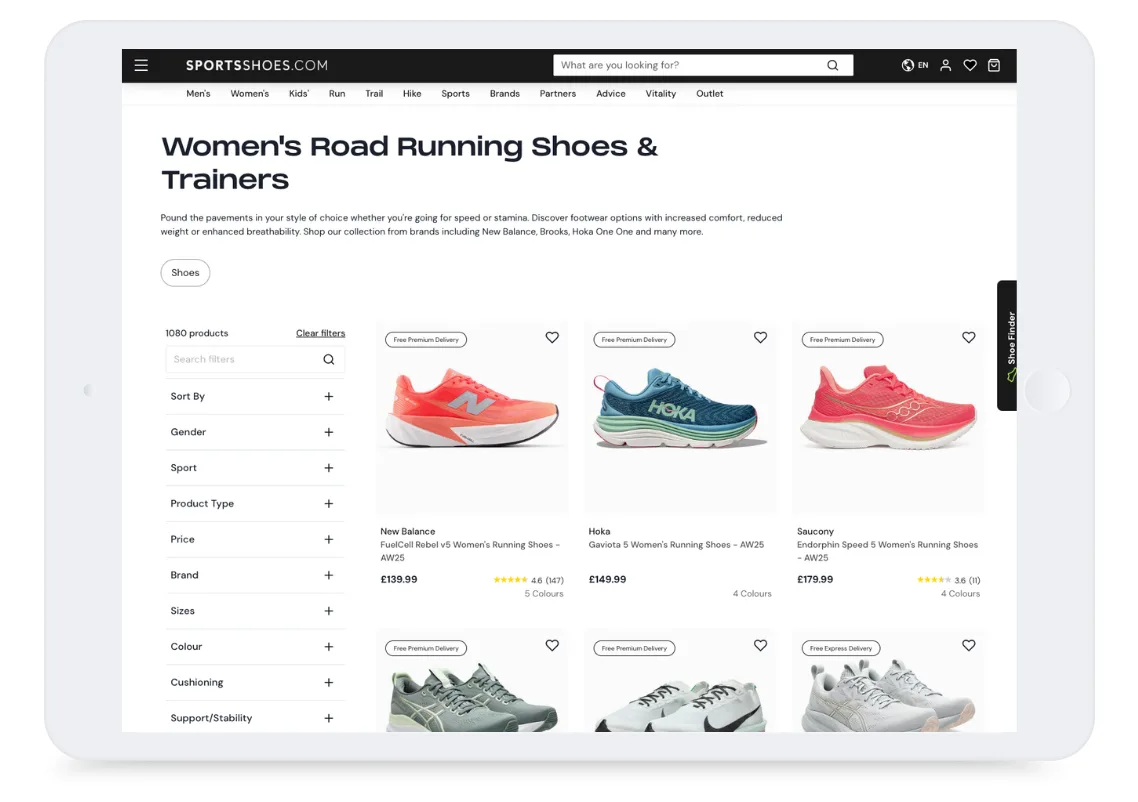This screenshot has width=1138, height=802.
Task: Expand the Sizes filter
Action: point(255,611)
